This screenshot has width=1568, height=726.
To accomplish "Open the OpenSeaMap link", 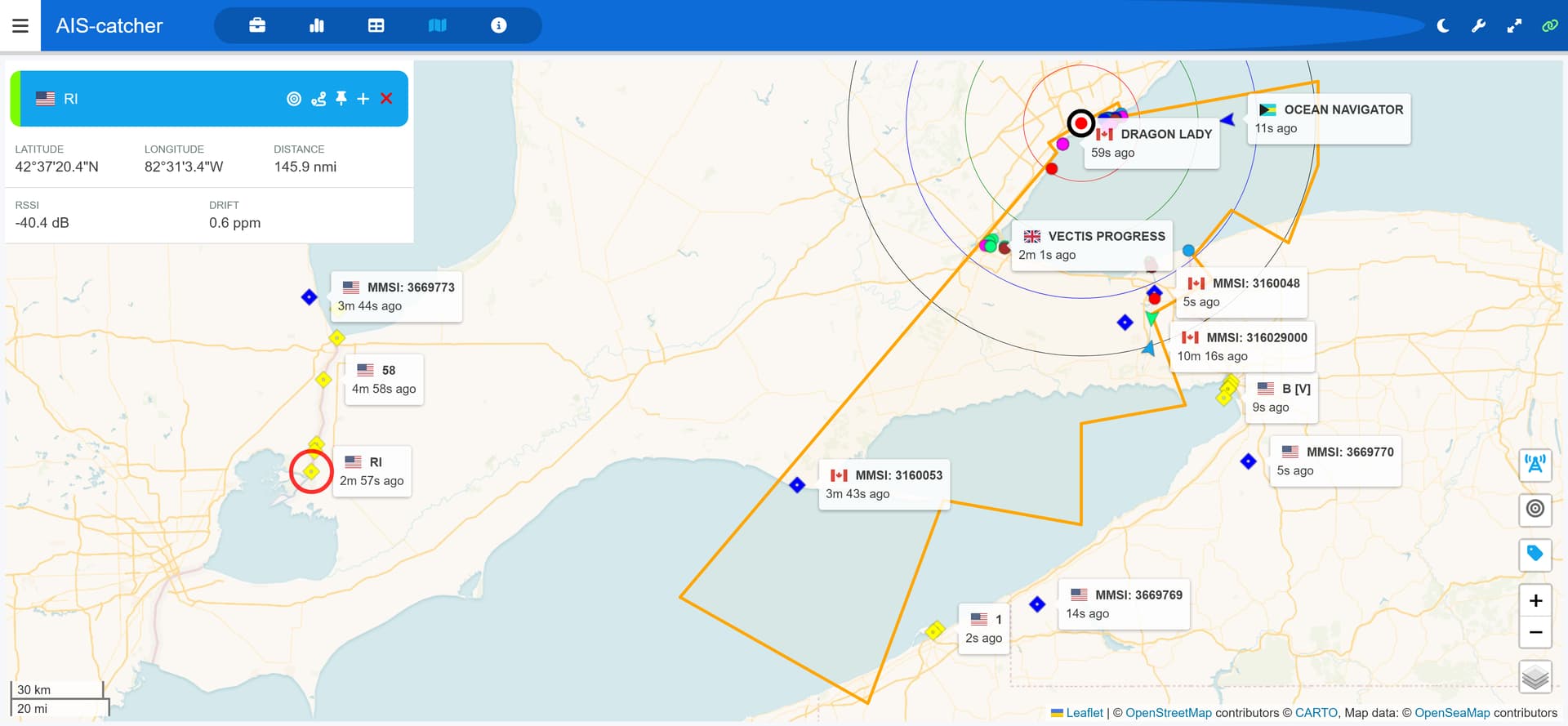I will [1452, 713].
